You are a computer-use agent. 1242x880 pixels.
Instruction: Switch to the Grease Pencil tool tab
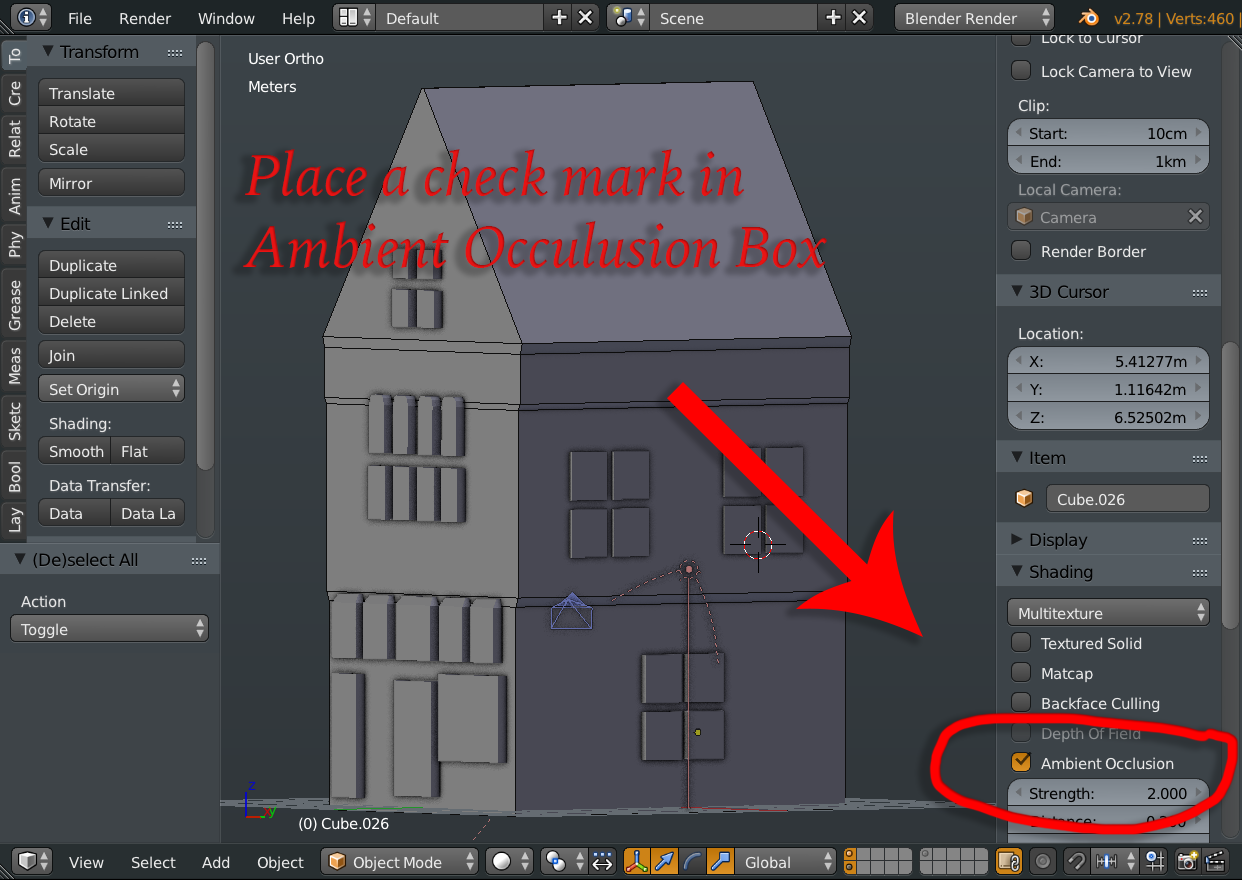[x=14, y=300]
